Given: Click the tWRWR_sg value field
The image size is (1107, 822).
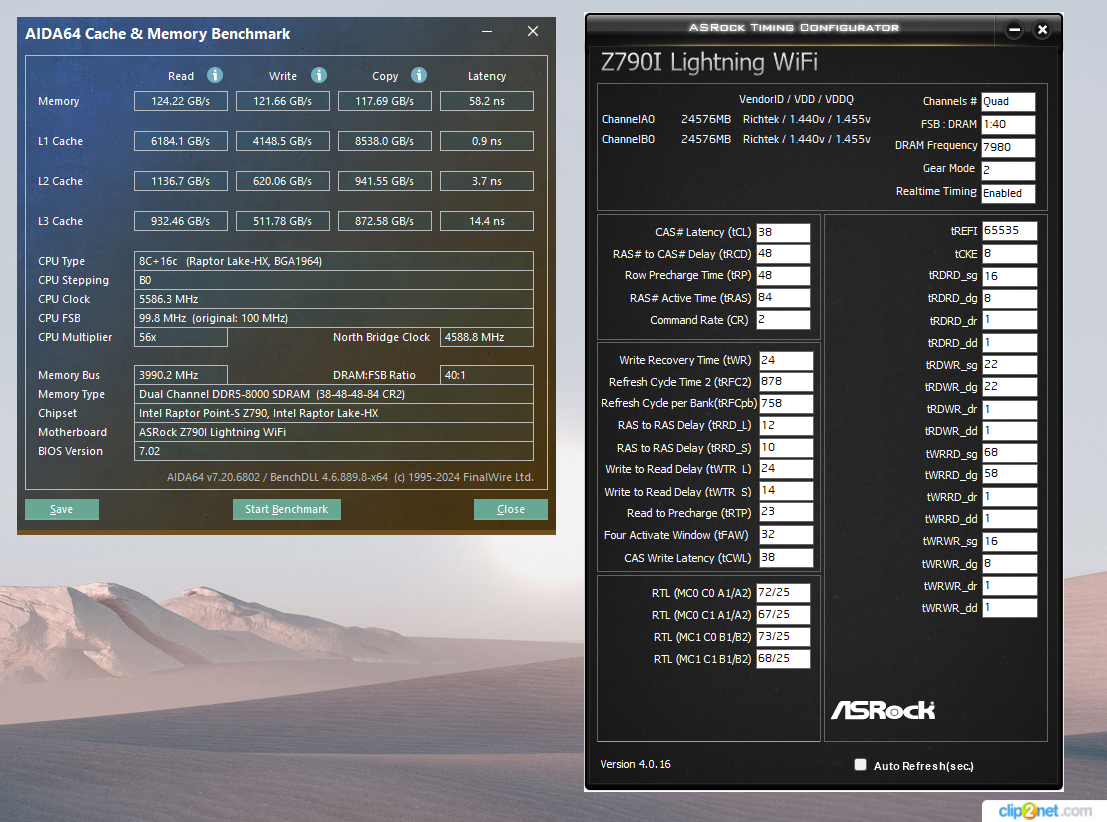Looking at the screenshot, I should (x=1010, y=542).
